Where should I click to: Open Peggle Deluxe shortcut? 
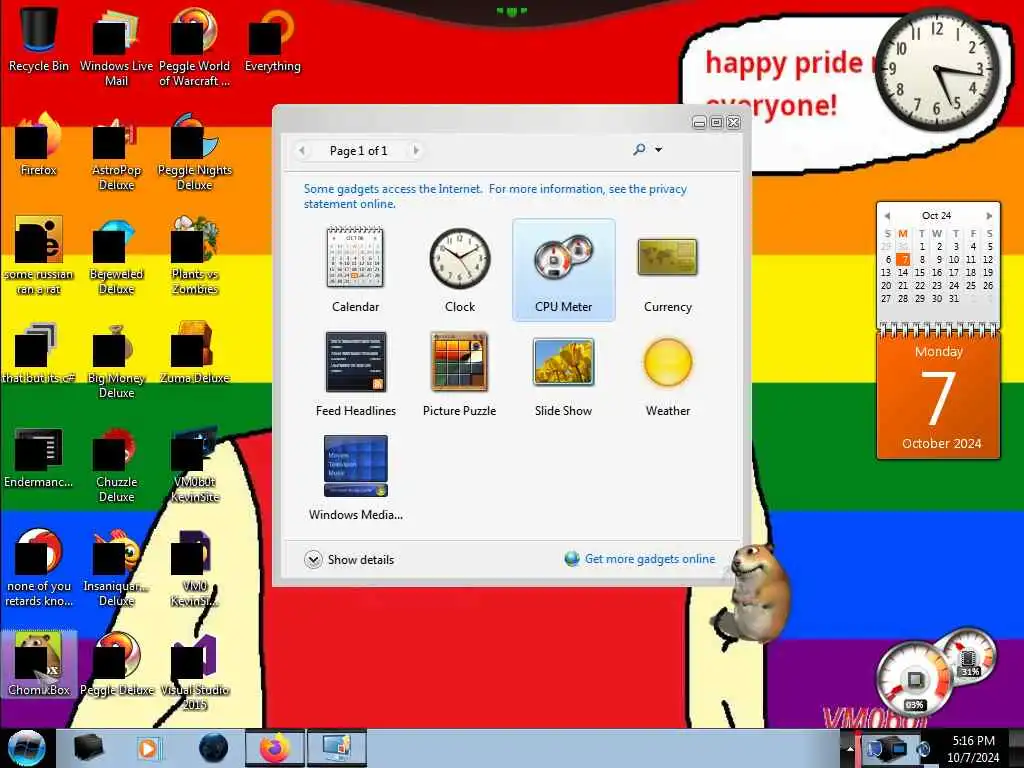[116, 665]
